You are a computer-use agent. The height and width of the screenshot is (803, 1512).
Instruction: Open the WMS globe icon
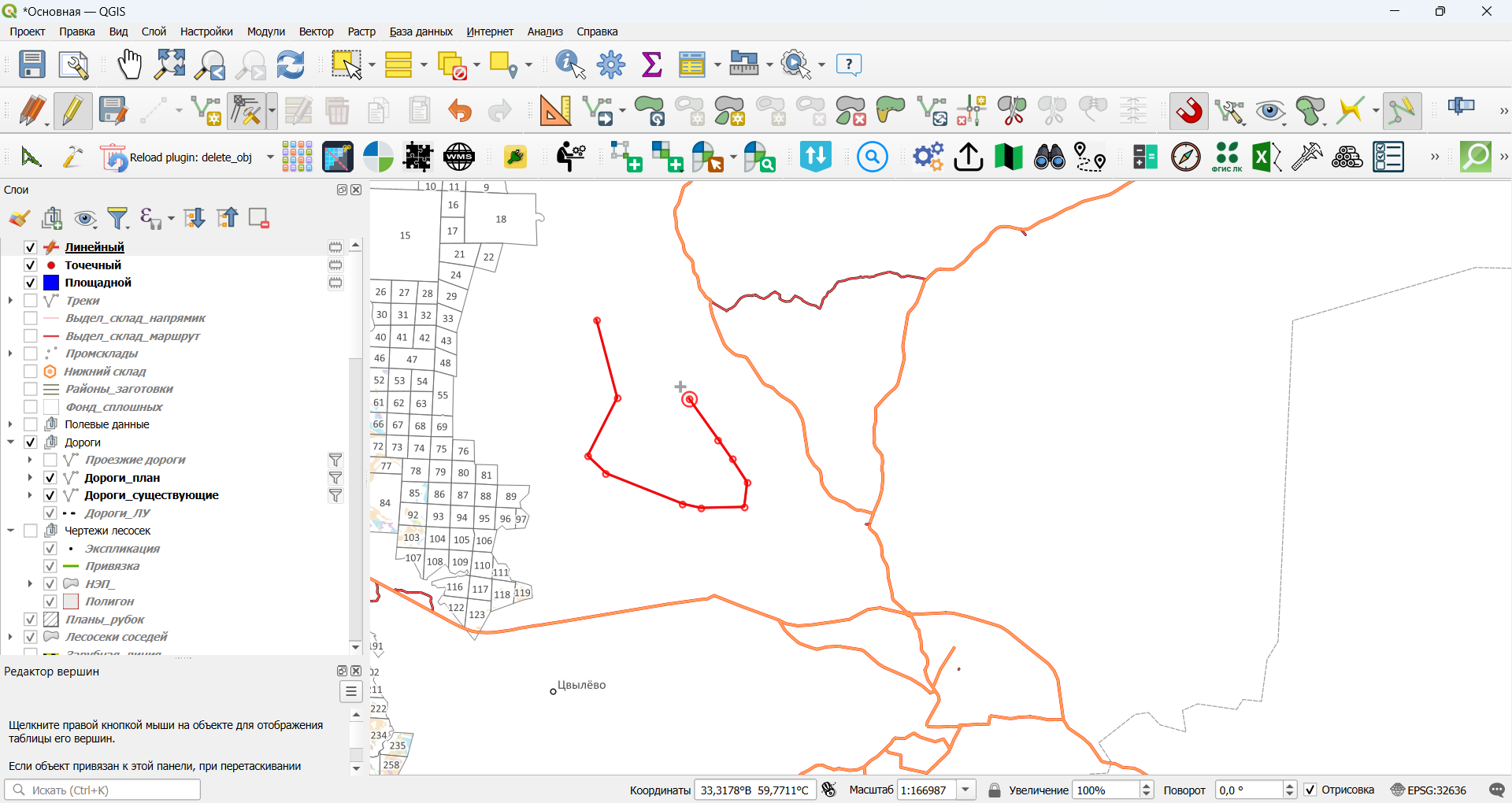pyautogui.click(x=459, y=157)
